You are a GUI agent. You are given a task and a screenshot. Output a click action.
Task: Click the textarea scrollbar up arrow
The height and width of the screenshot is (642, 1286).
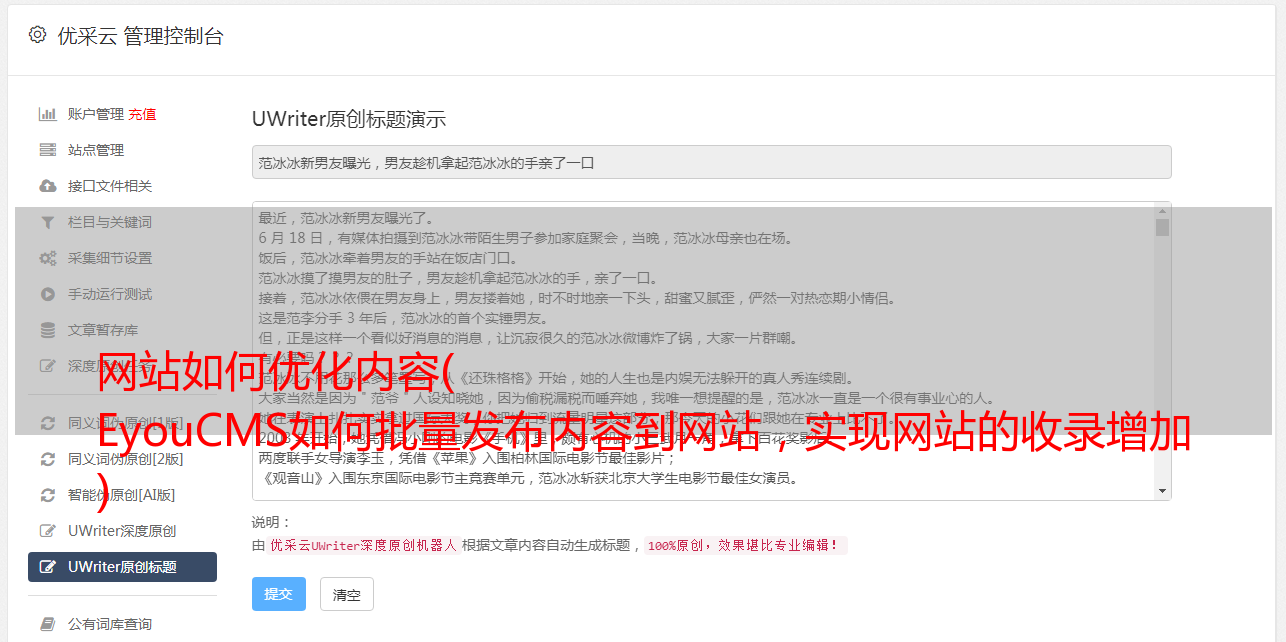pos(1162,210)
